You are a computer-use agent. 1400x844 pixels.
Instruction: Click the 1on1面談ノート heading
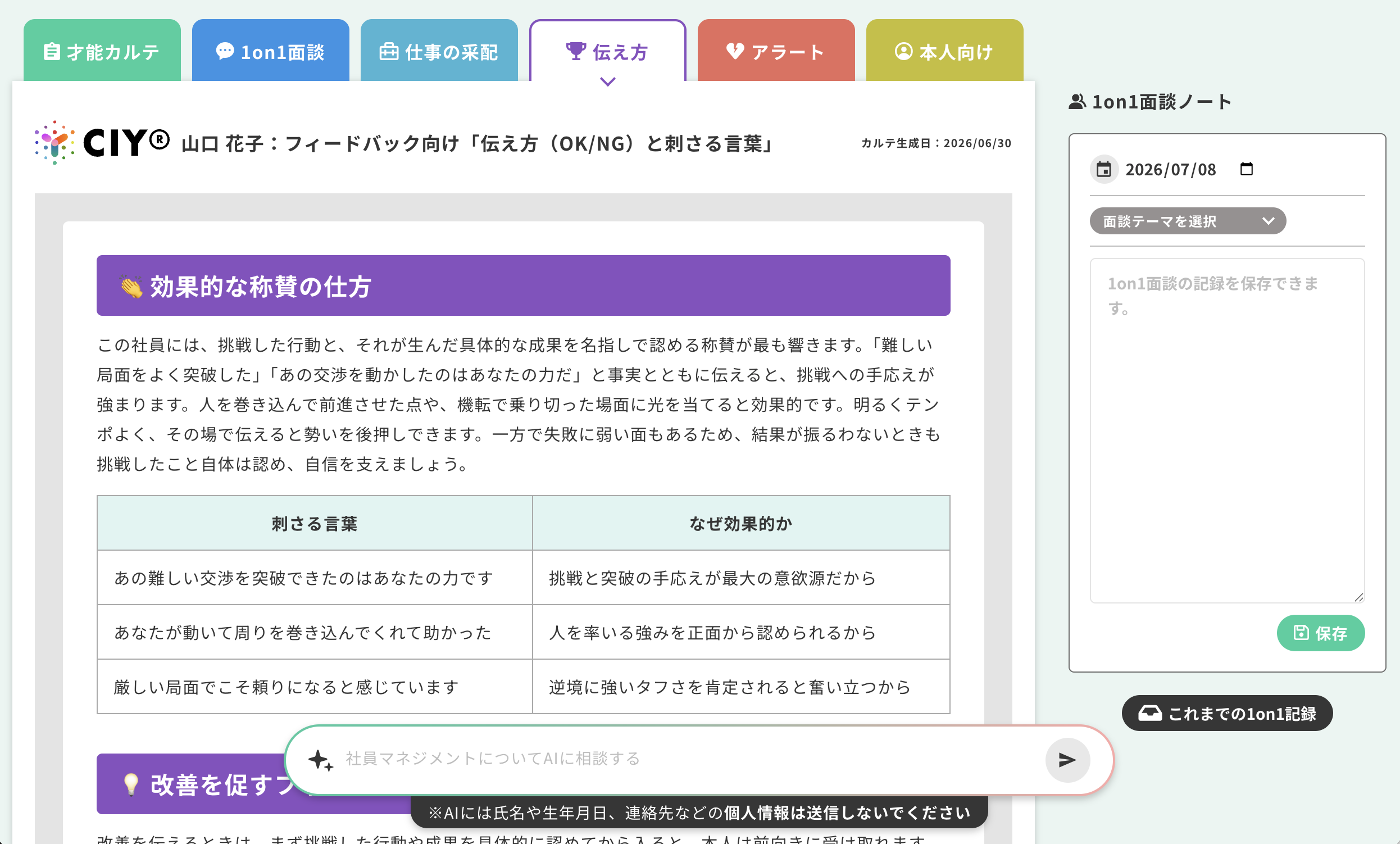point(1161,102)
